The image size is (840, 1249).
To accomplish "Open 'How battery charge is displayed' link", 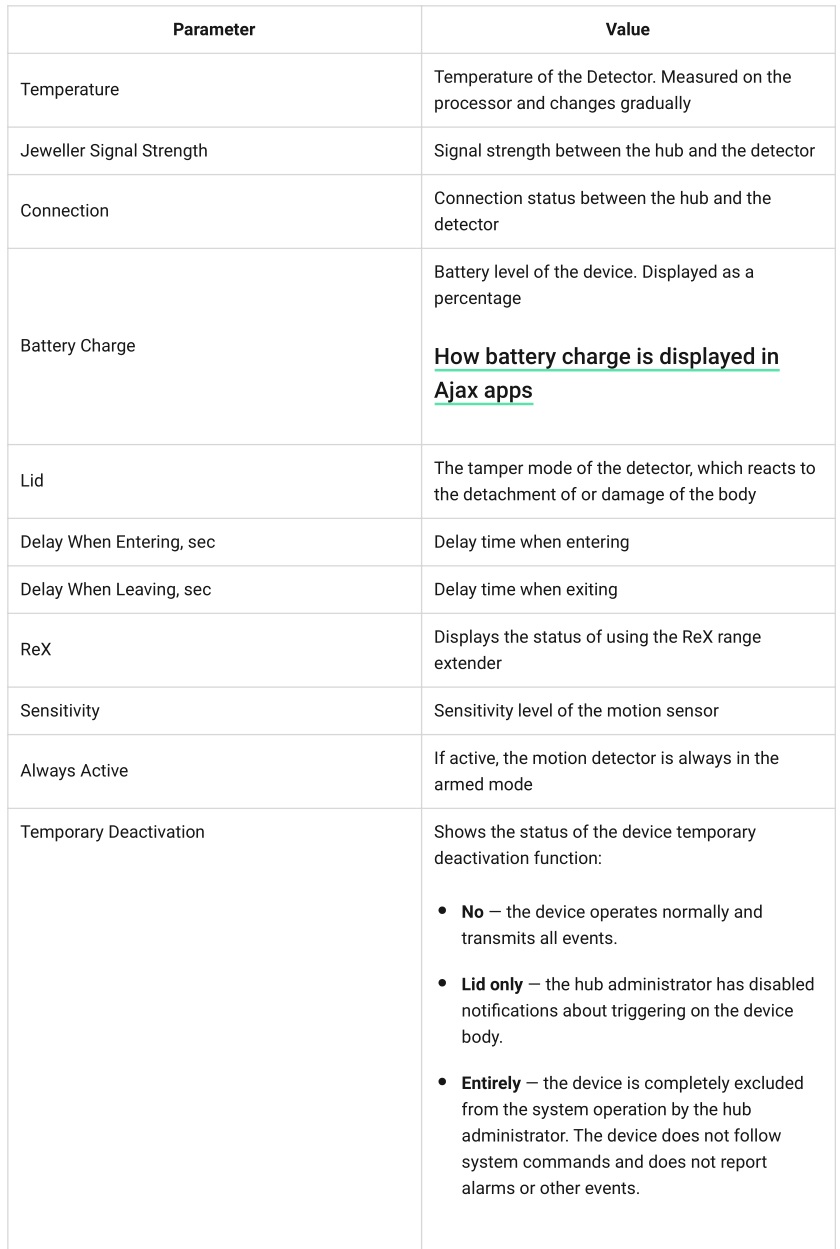I will [x=606, y=373].
